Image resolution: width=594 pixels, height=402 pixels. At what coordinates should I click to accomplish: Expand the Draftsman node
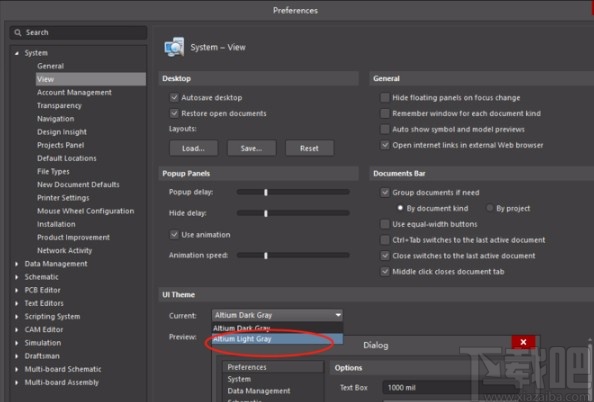click(17, 356)
